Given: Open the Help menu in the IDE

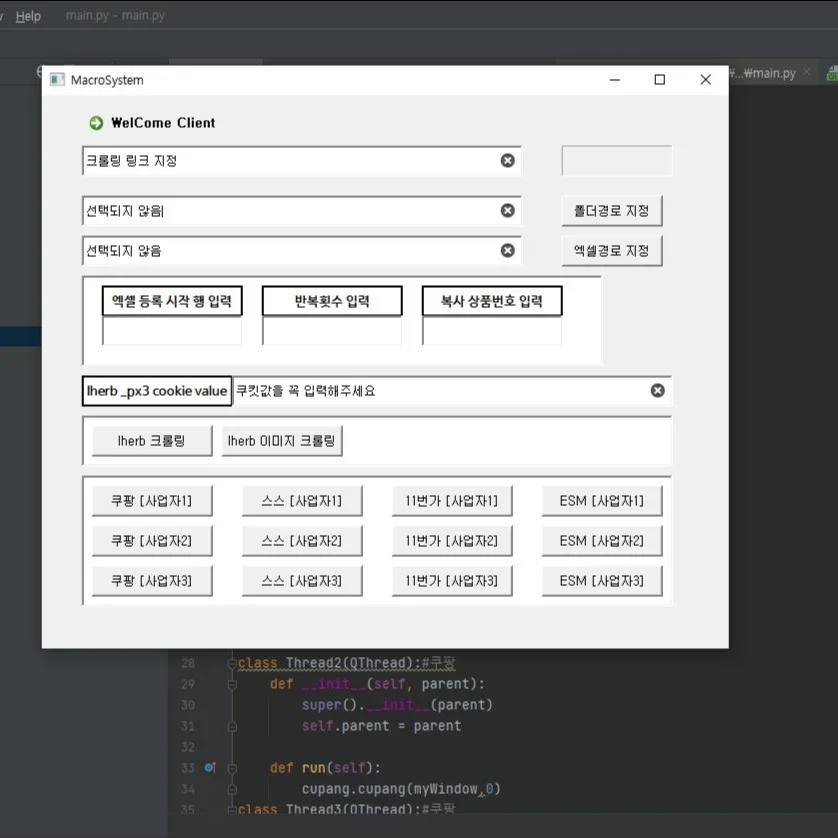Looking at the screenshot, I should [28, 17].
